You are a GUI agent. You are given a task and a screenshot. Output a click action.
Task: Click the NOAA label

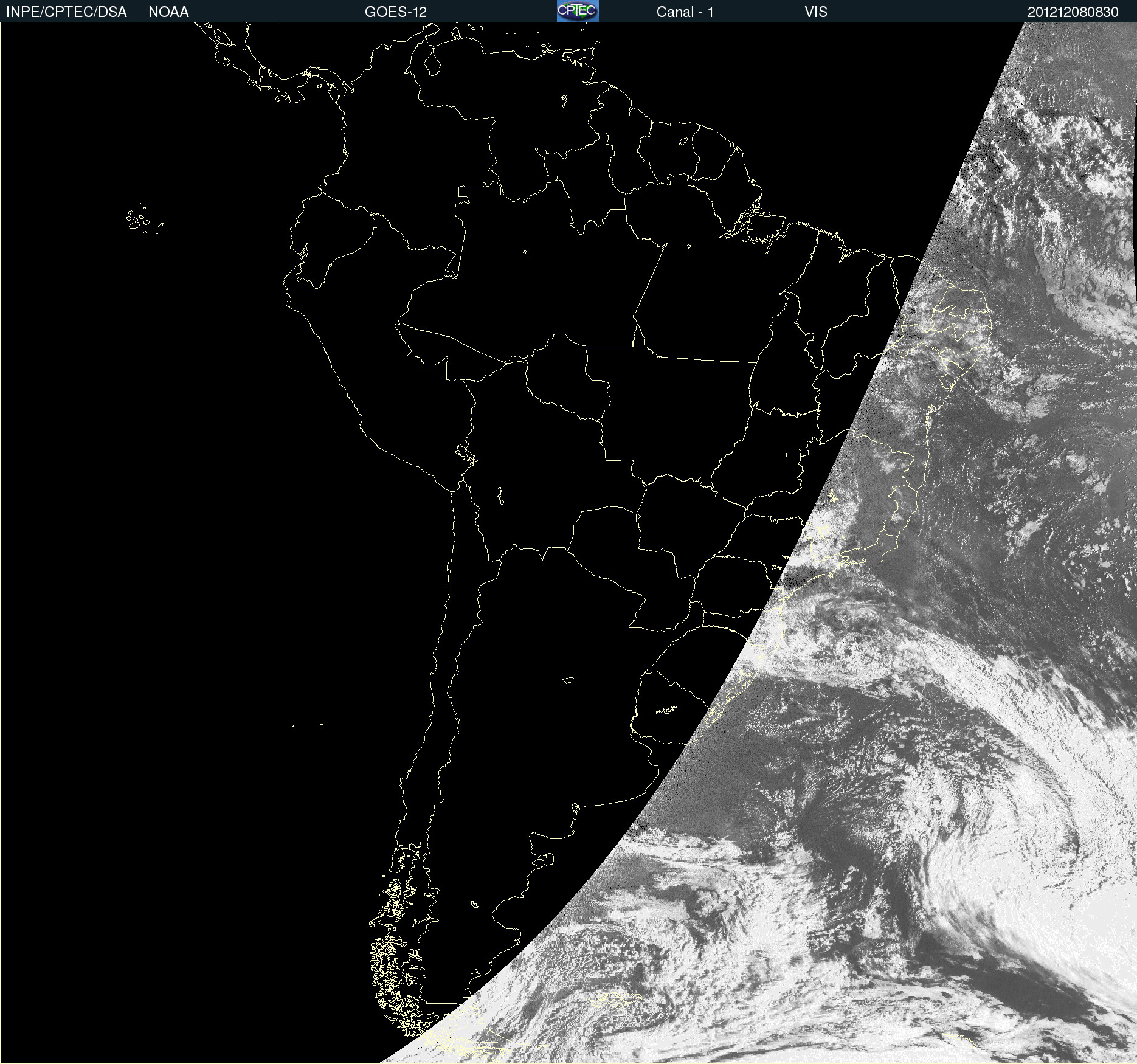[x=168, y=12]
